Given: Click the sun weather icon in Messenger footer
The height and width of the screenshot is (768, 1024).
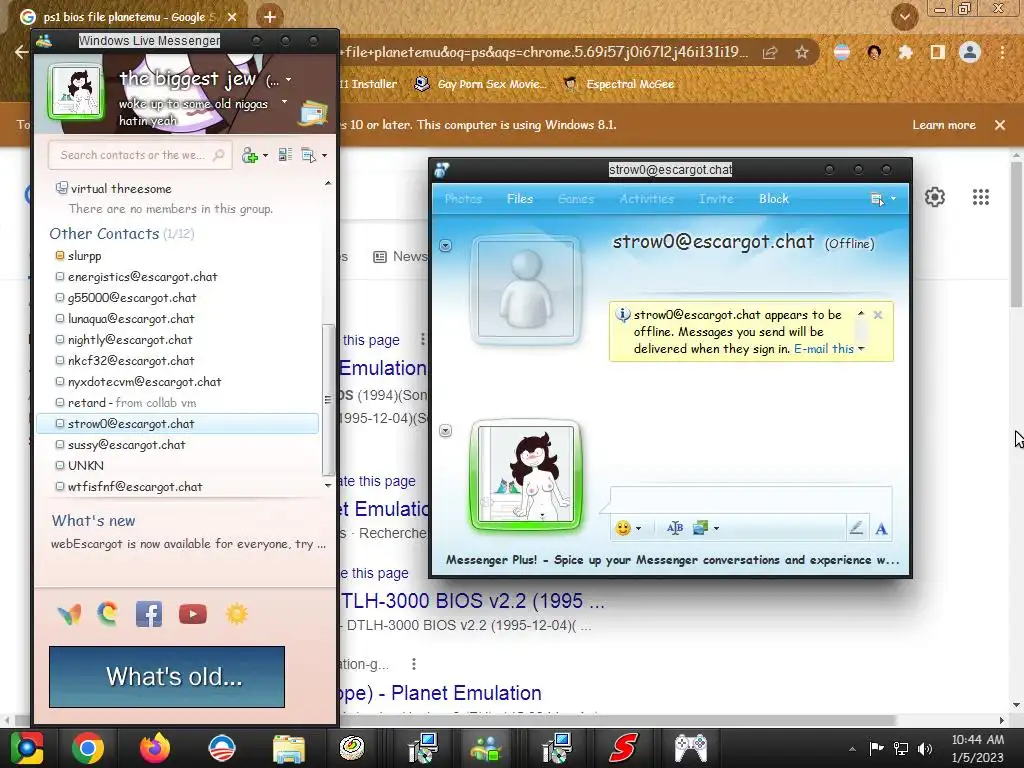Looking at the screenshot, I should click(236, 615).
